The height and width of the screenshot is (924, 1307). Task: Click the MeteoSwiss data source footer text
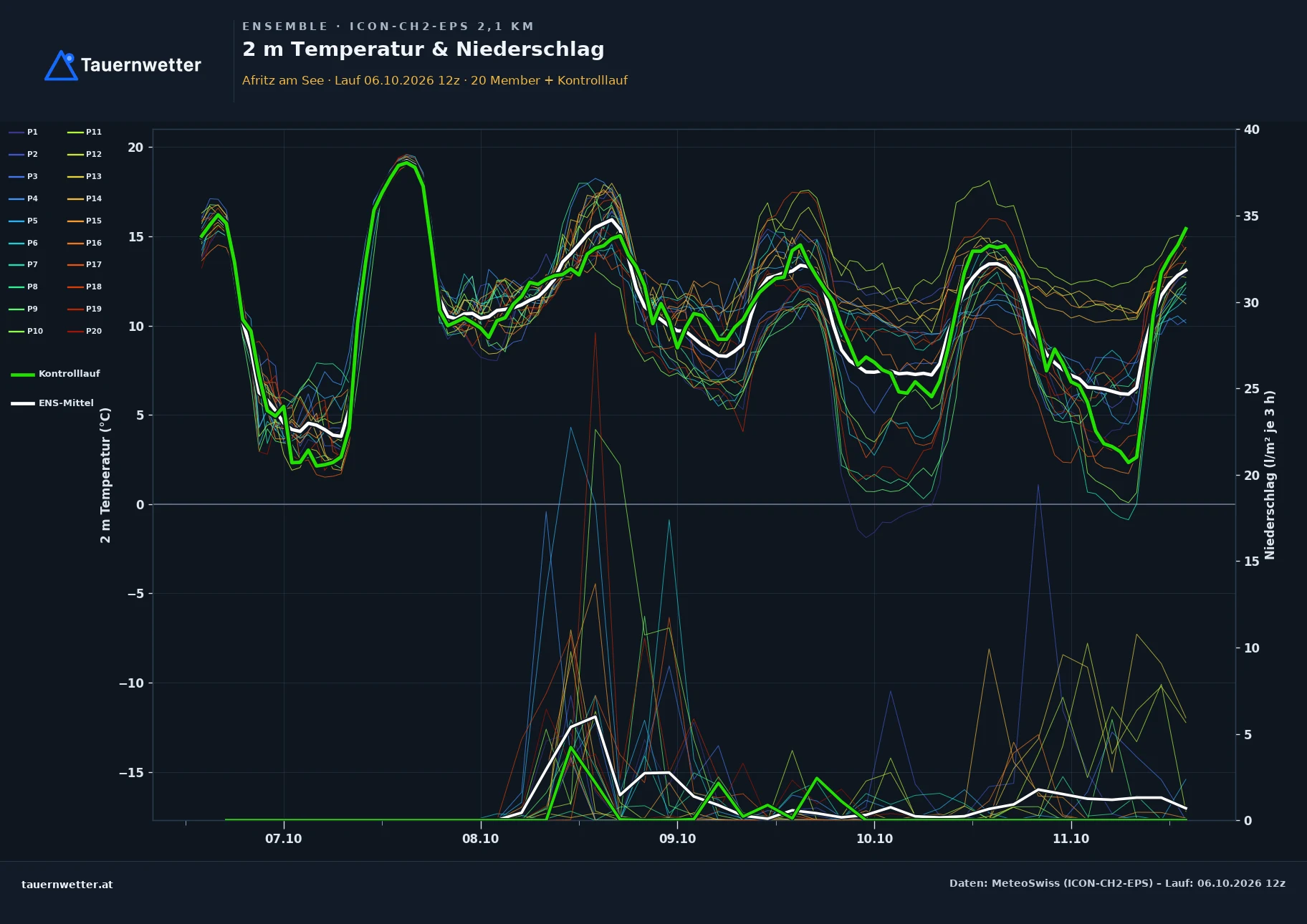coord(1117,883)
